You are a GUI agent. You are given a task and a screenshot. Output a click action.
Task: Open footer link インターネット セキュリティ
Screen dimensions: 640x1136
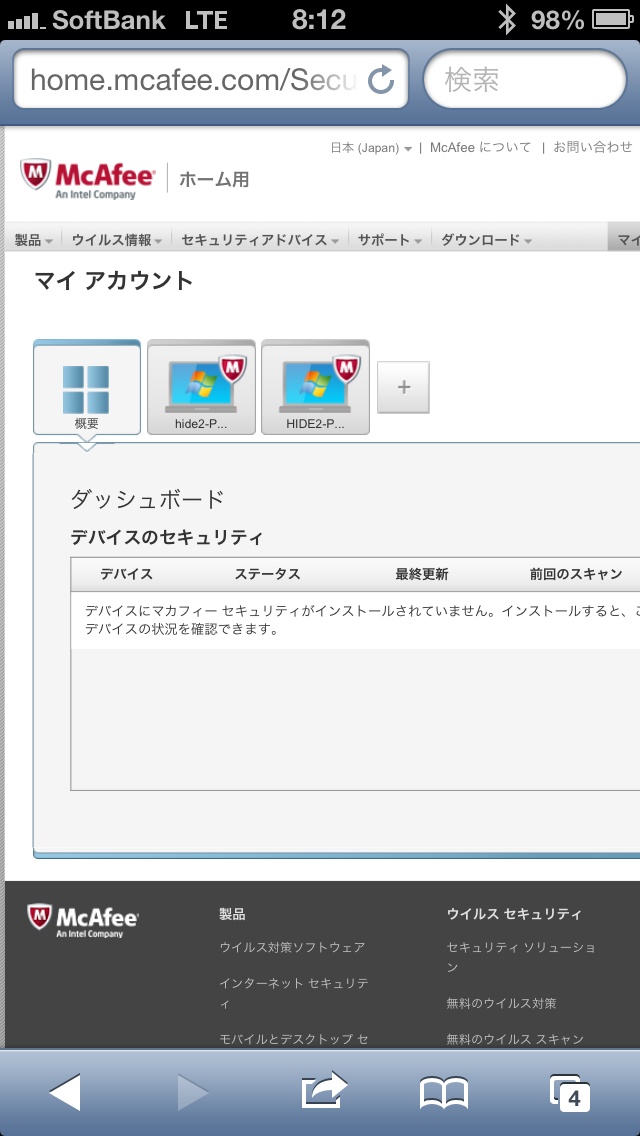click(x=294, y=993)
